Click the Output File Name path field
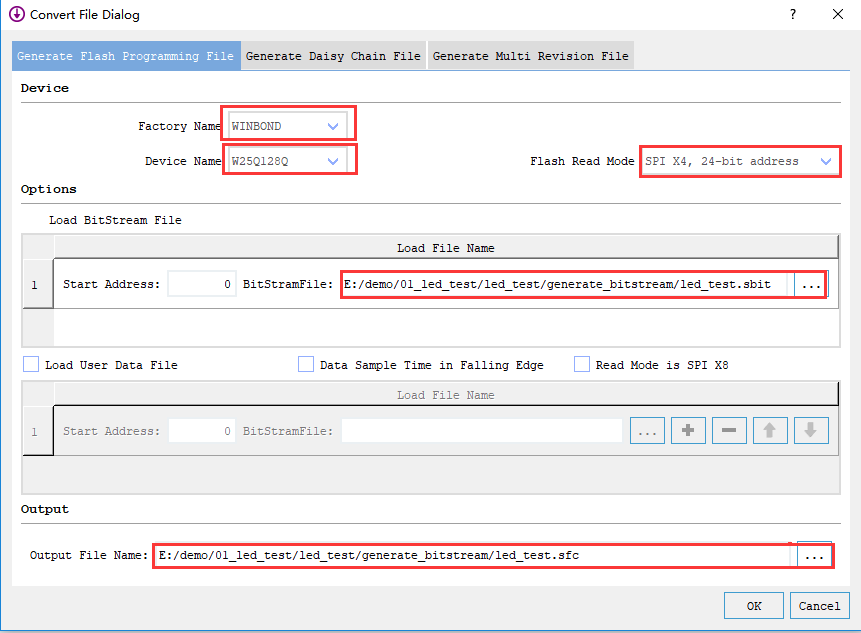 pos(474,556)
